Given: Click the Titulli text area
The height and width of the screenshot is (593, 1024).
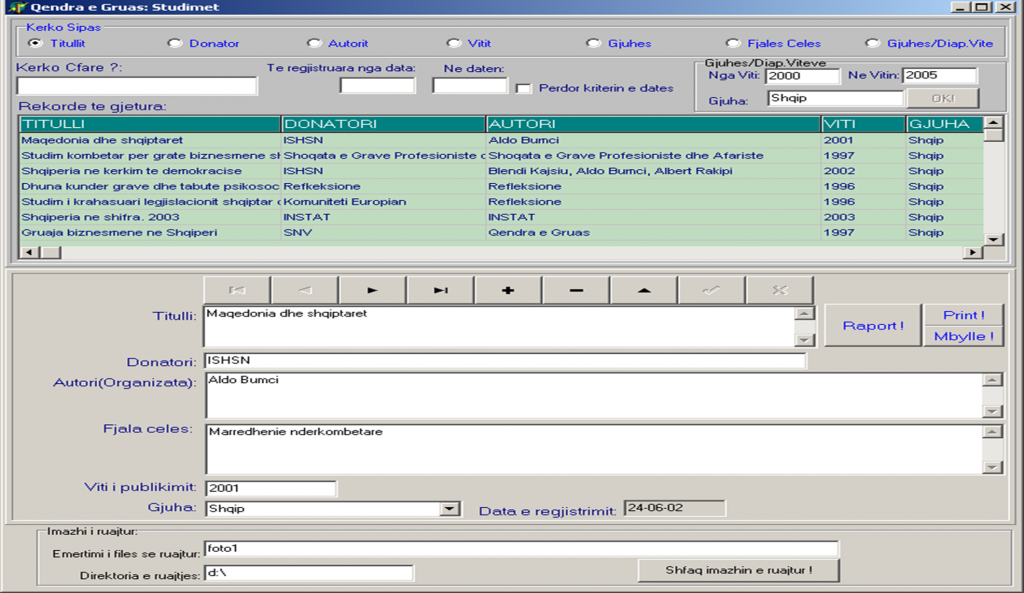Looking at the screenshot, I should click(500, 326).
